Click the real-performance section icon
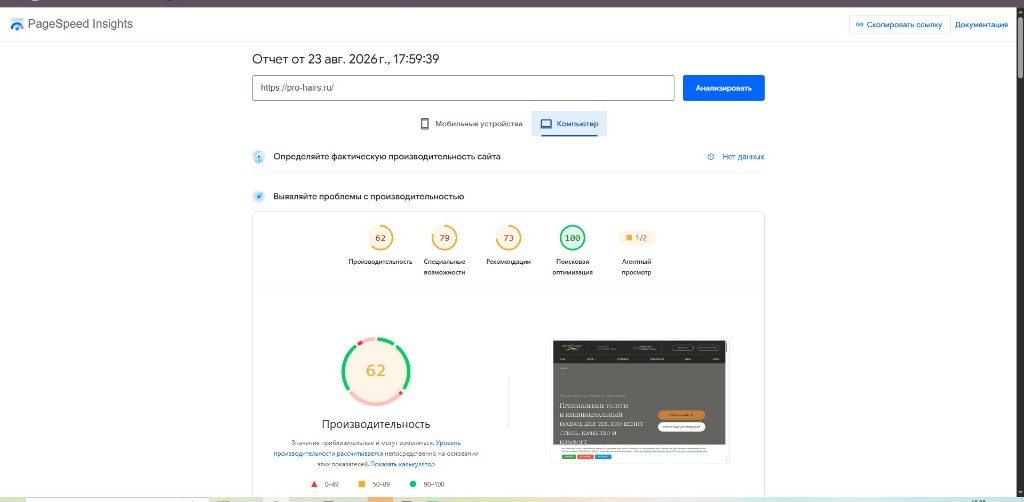Screen dimensions: 1024x502 (x=259, y=157)
